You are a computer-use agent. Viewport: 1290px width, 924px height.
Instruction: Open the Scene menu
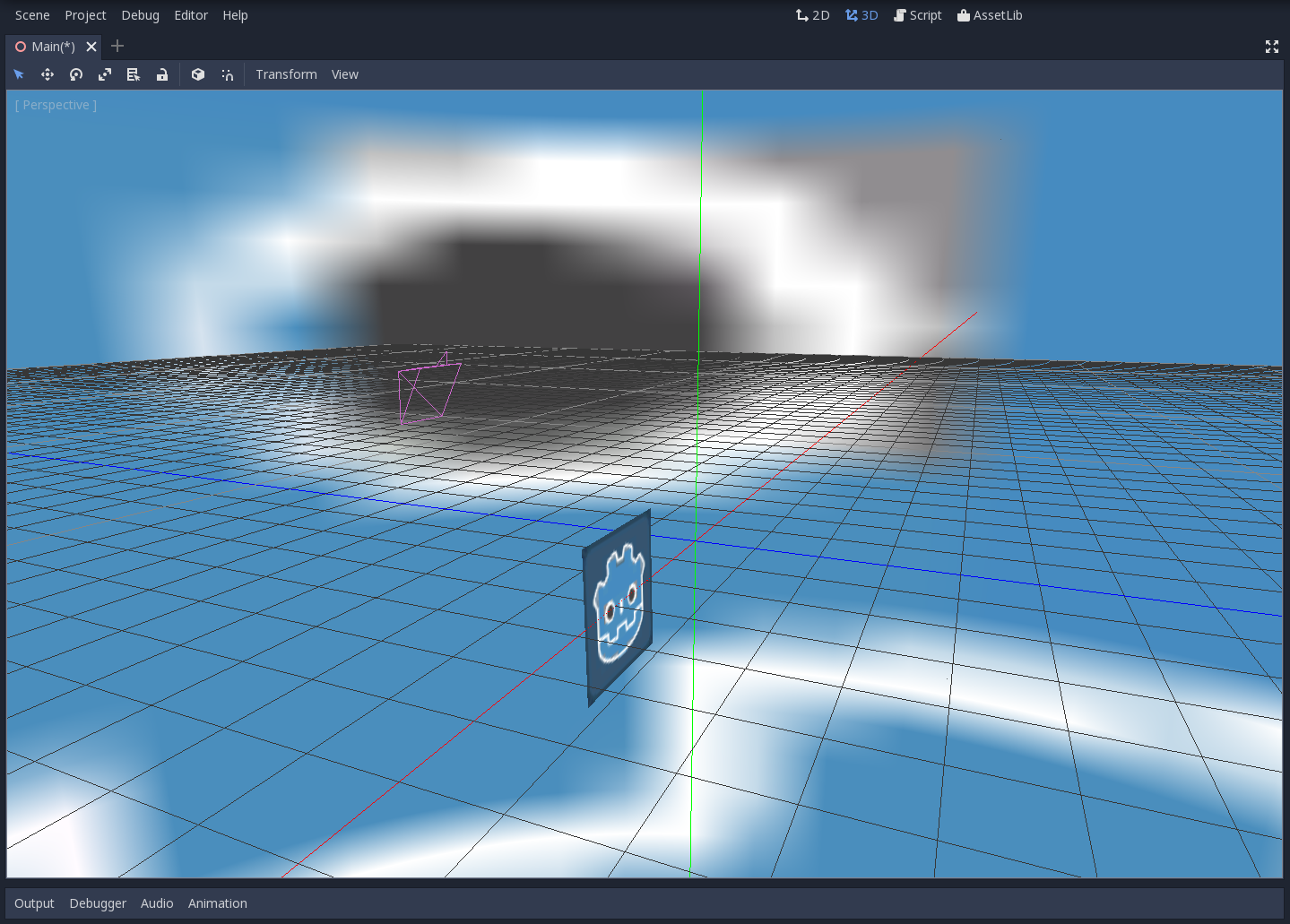pyautogui.click(x=32, y=15)
